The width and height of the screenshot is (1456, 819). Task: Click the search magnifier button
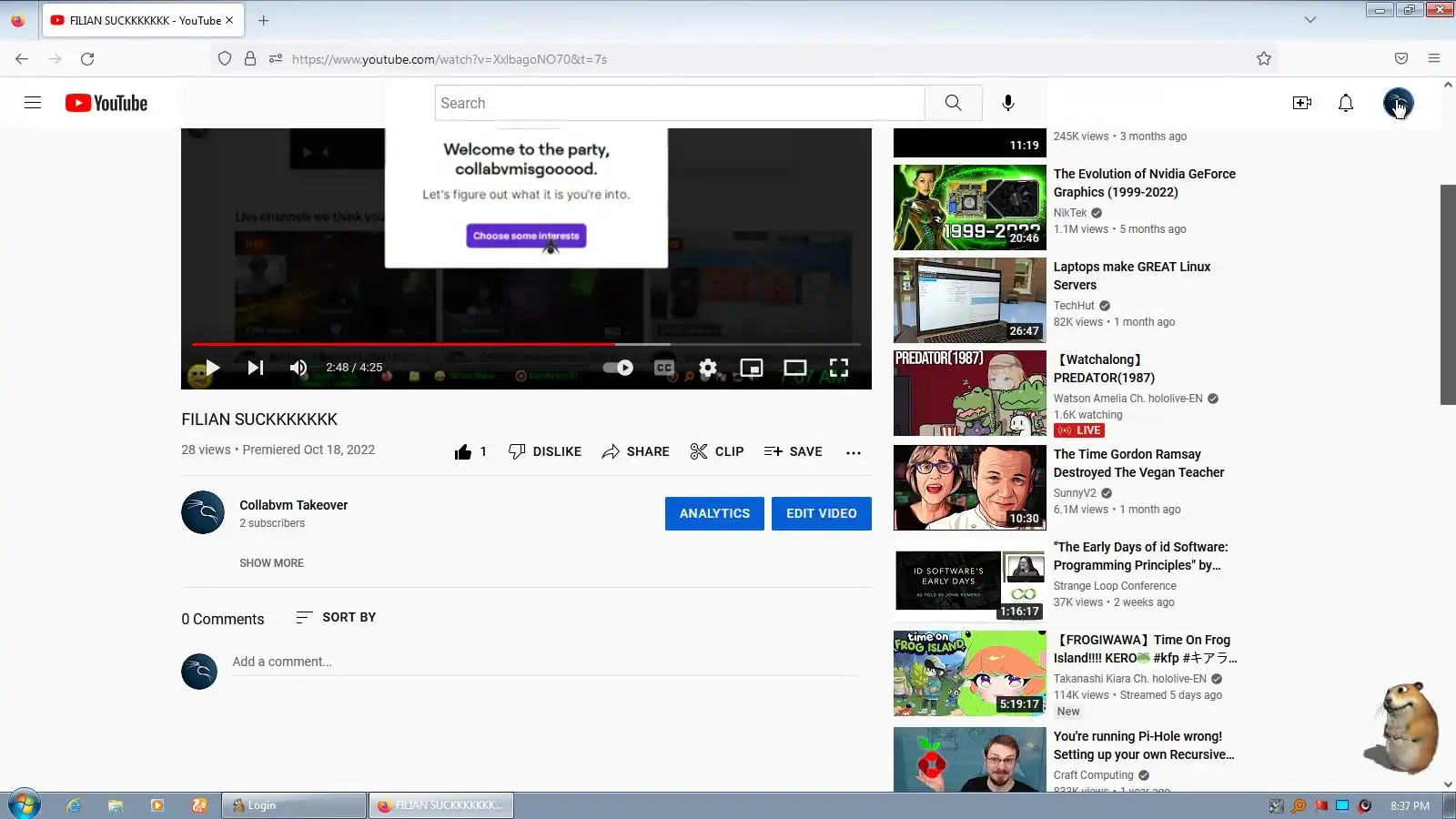coord(953,103)
